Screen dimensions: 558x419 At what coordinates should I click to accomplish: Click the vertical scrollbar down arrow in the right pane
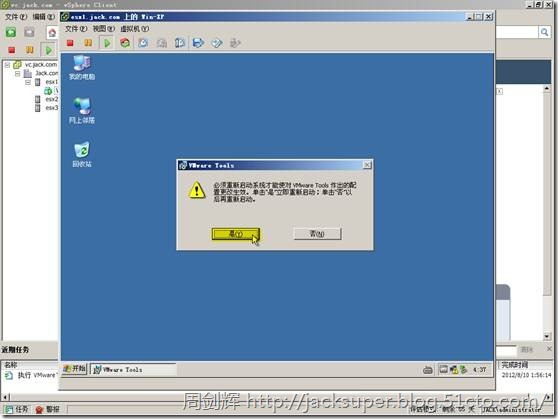[547, 336]
